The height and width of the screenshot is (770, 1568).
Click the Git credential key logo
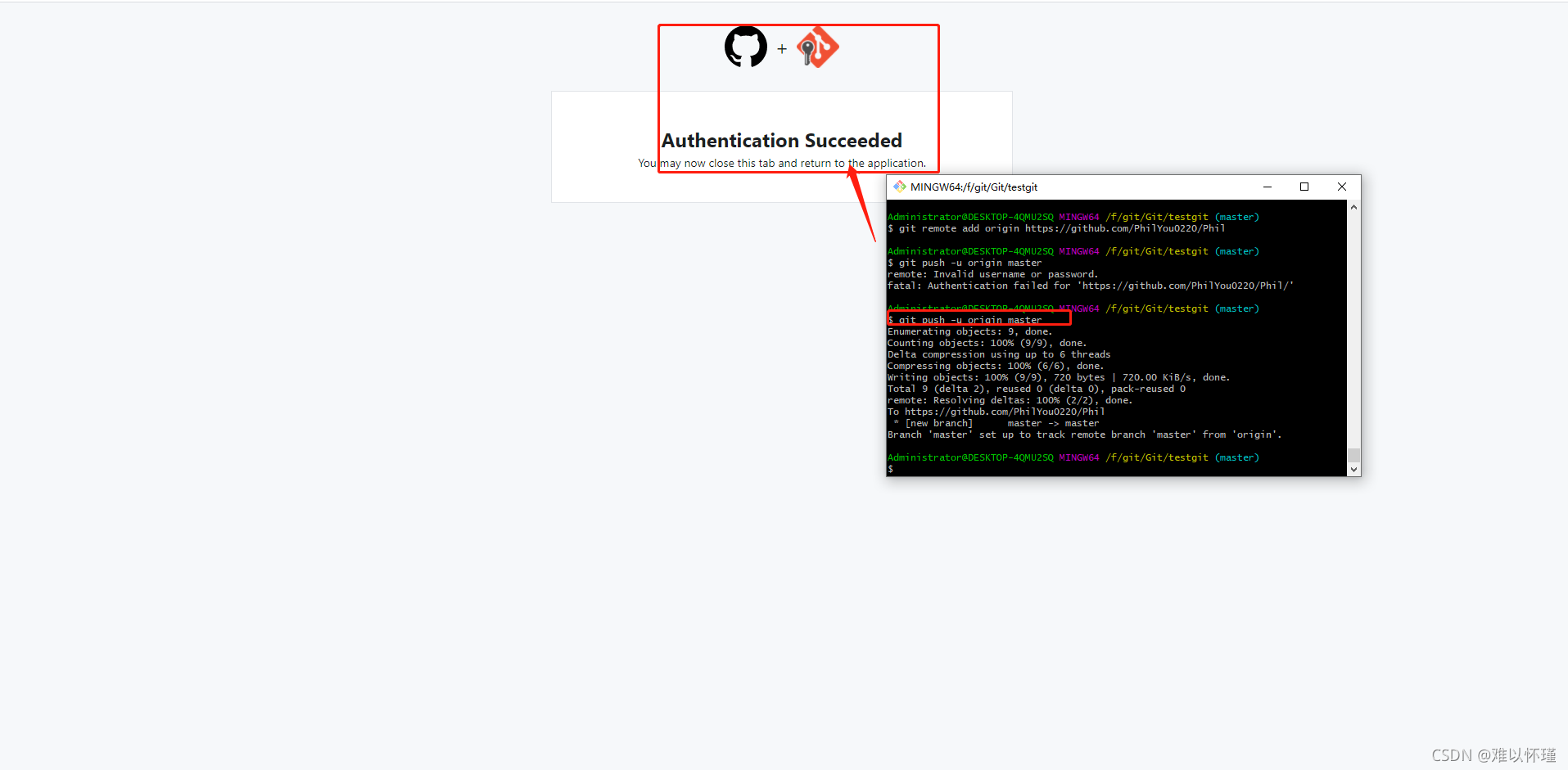click(x=818, y=47)
